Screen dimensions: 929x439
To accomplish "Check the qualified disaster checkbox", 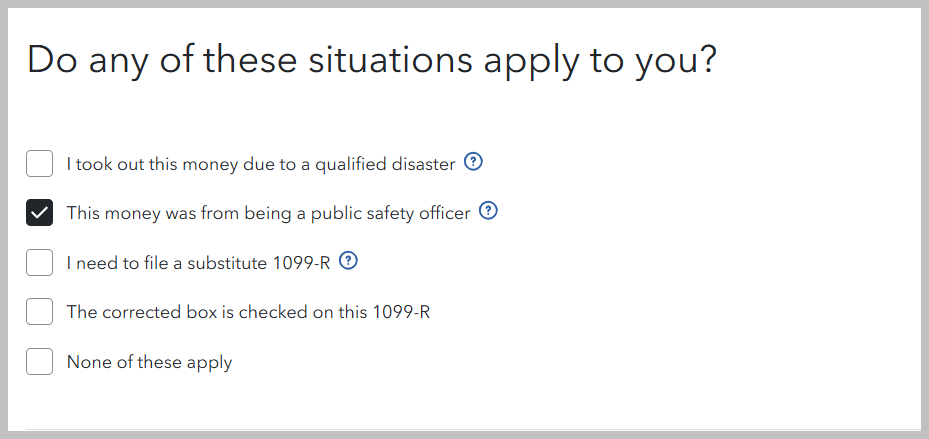I will (x=39, y=164).
